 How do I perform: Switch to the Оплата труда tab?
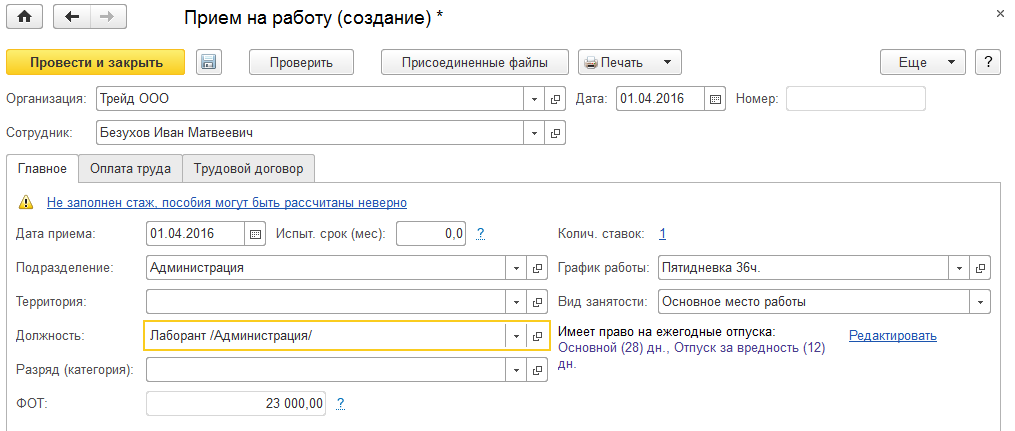point(130,168)
